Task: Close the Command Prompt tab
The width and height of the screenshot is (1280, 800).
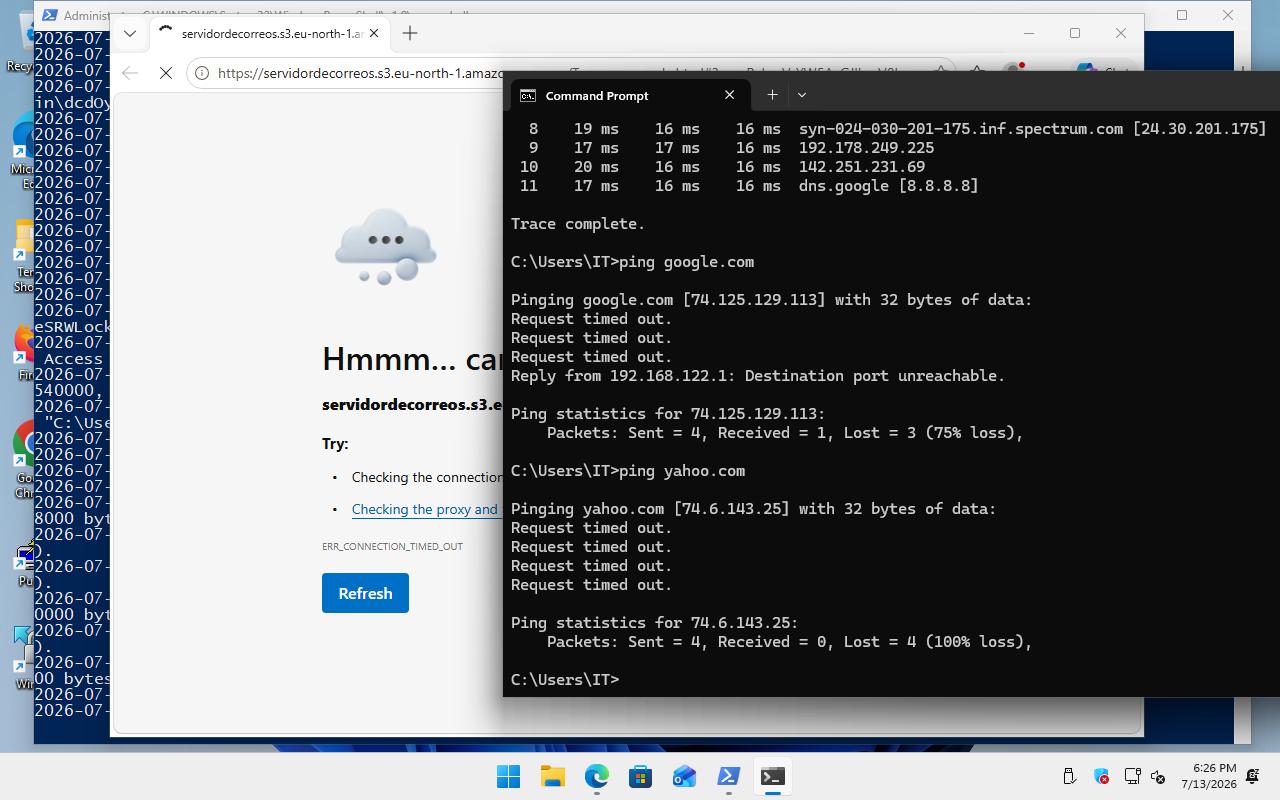Action: click(x=729, y=95)
